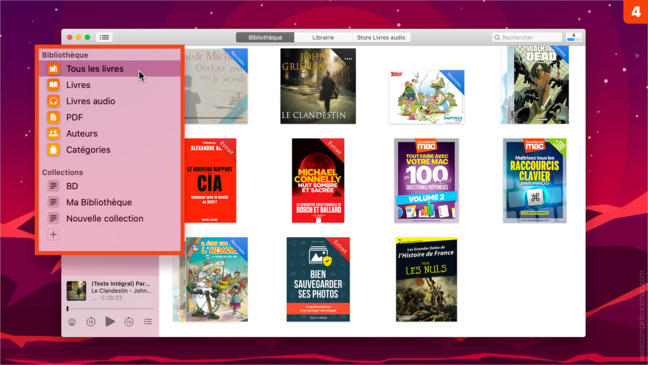This screenshot has height=365, width=648.
Task: Open the Store Livres audio tab
Action: click(381, 37)
